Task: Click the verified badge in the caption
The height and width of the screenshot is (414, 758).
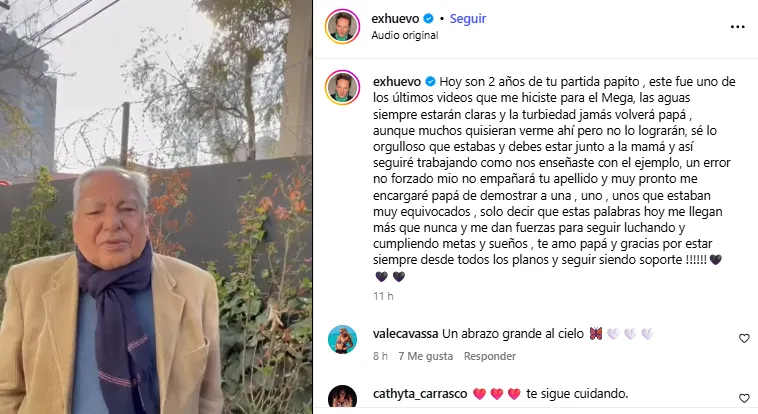Action: click(x=430, y=82)
